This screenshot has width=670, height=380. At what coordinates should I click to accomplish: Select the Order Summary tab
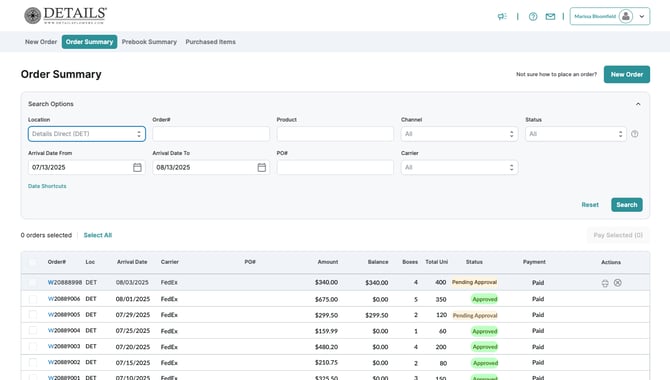point(89,42)
